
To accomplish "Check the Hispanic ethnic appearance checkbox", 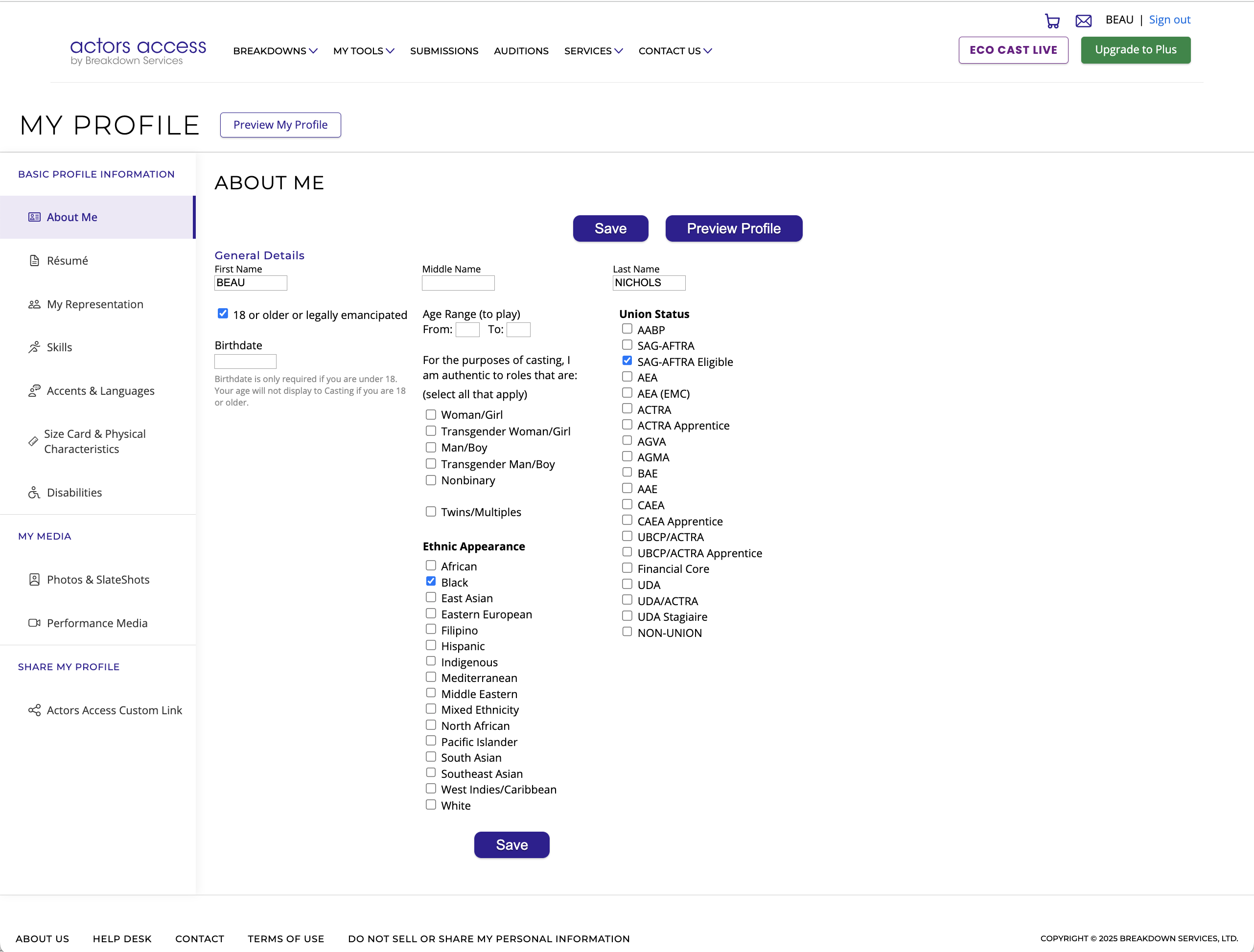I will coord(431,645).
